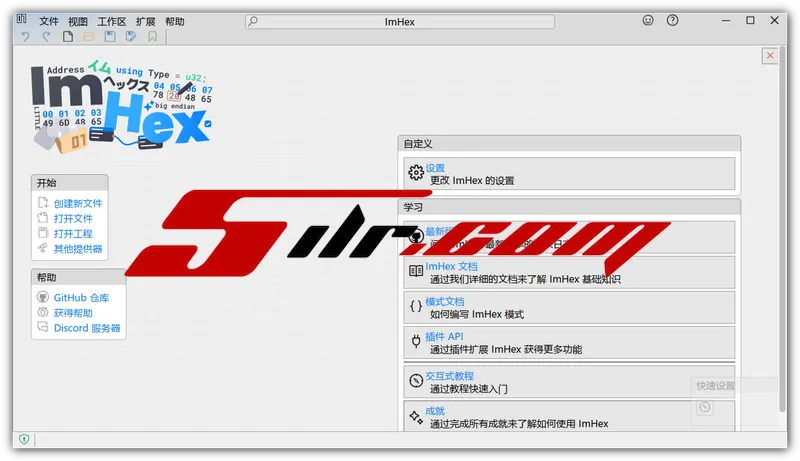
Task: Click the 学习 section header
Action: pos(569,207)
